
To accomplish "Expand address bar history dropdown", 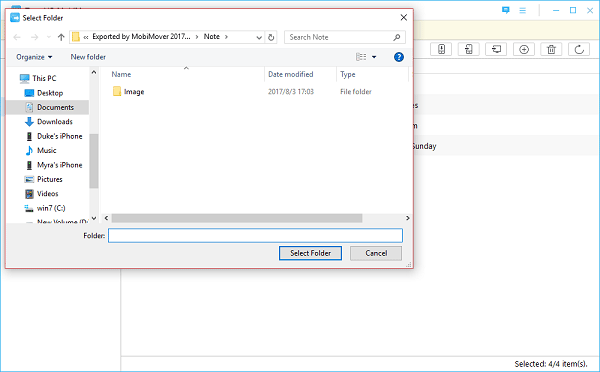I will [x=259, y=37].
